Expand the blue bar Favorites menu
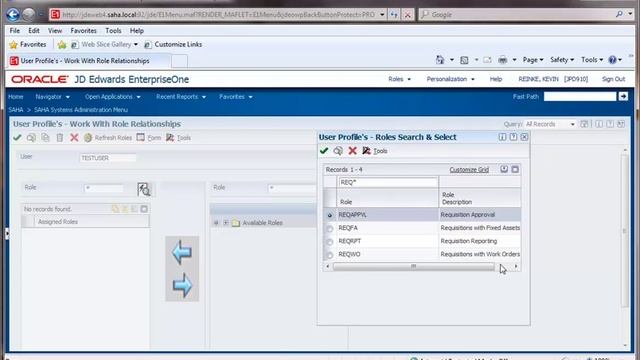The height and width of the screenshot is (360, 640). point(236,97)
